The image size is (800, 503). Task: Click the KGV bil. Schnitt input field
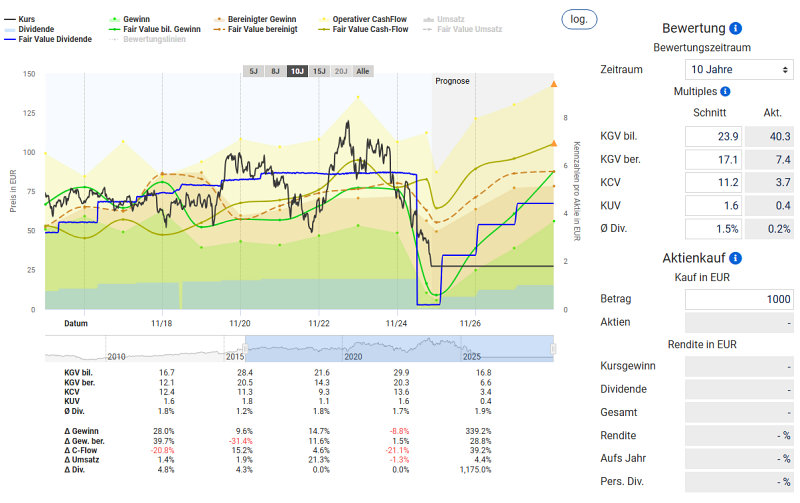pos(713,136)
